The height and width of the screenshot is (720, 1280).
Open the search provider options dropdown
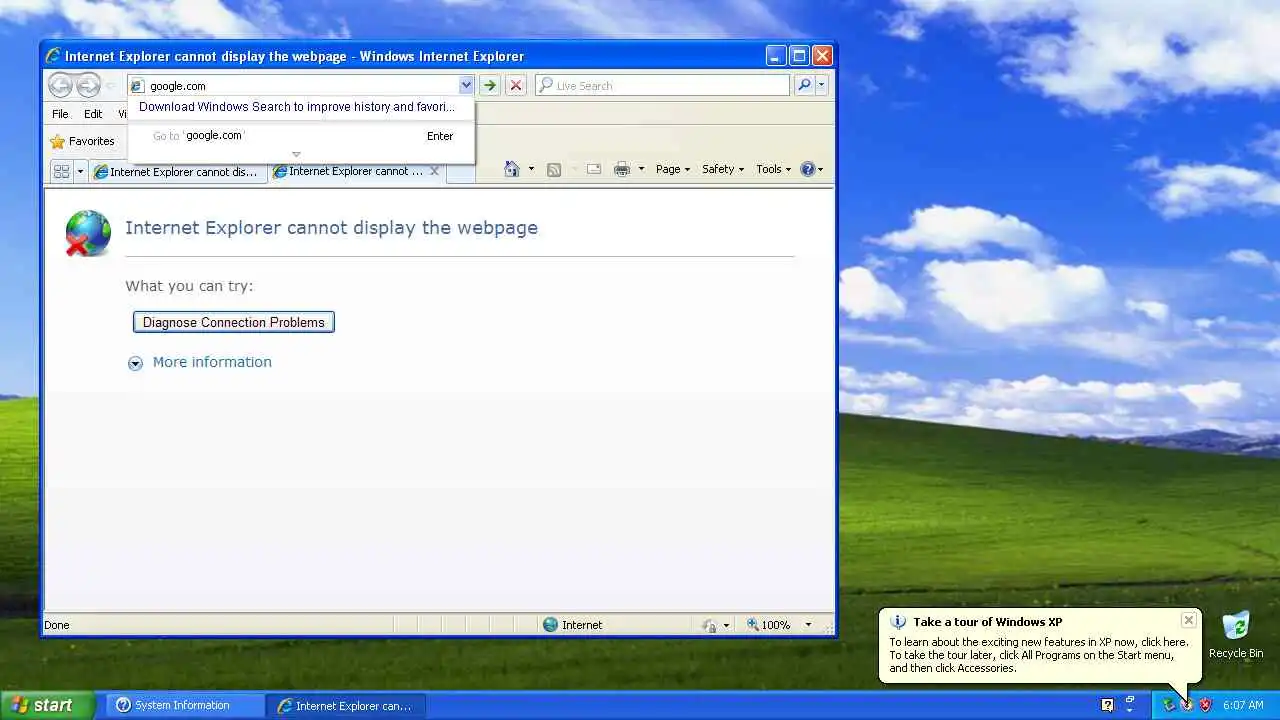coord(821,85)
